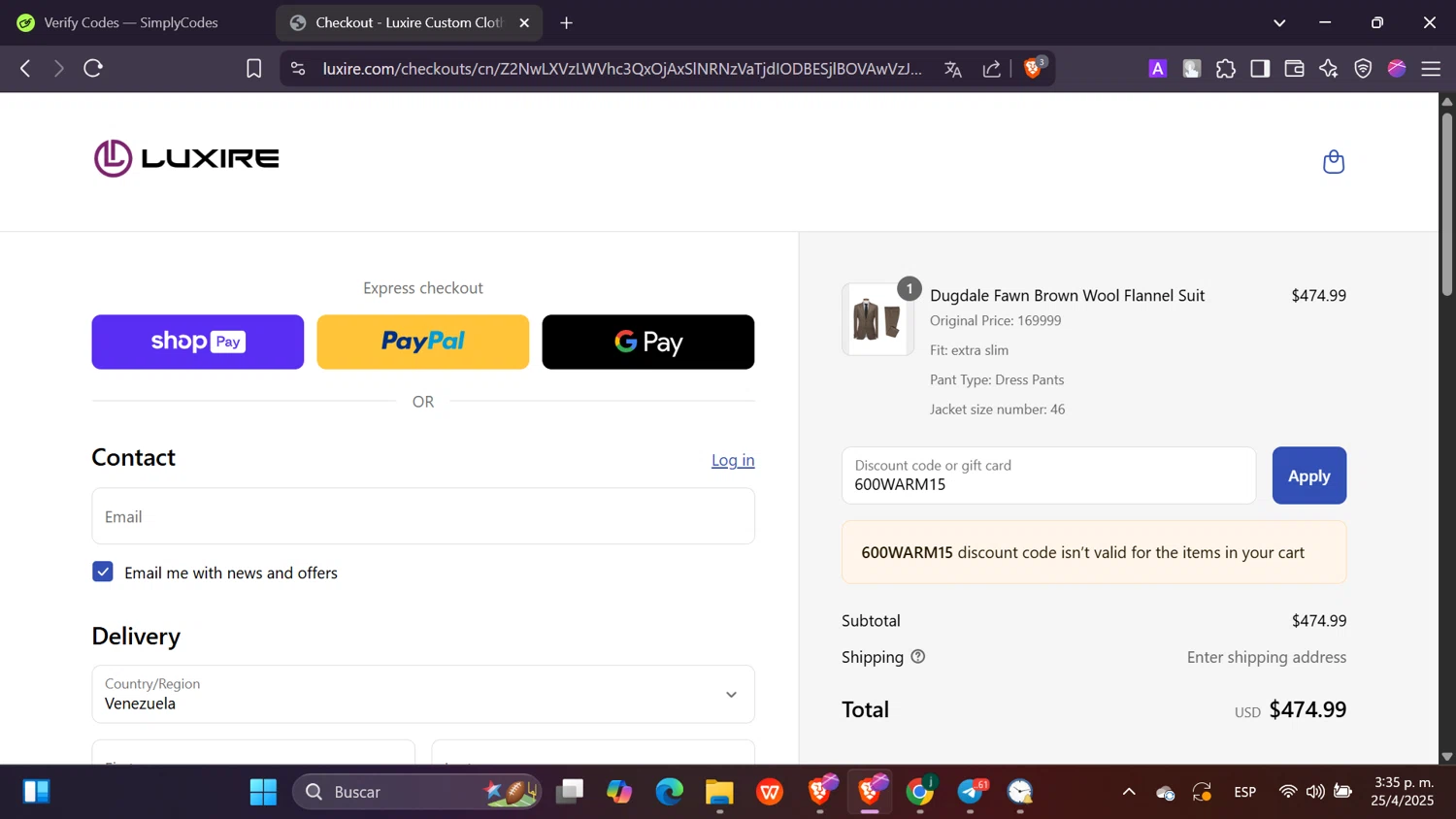Click the volume speaker icon
1456x819 pixels.
click(x=1315, y=792)
